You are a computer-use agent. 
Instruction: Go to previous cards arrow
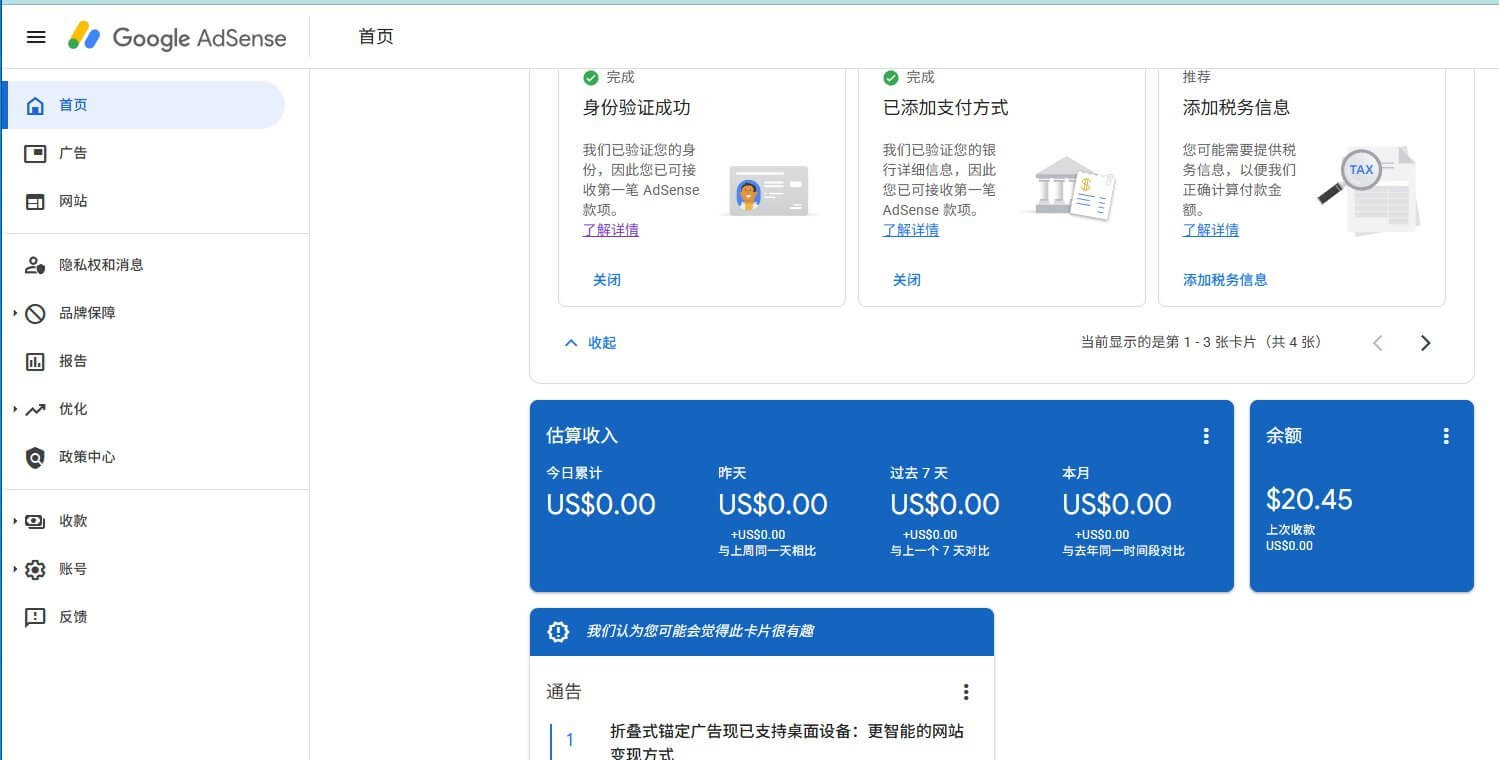pos(1378,343)
